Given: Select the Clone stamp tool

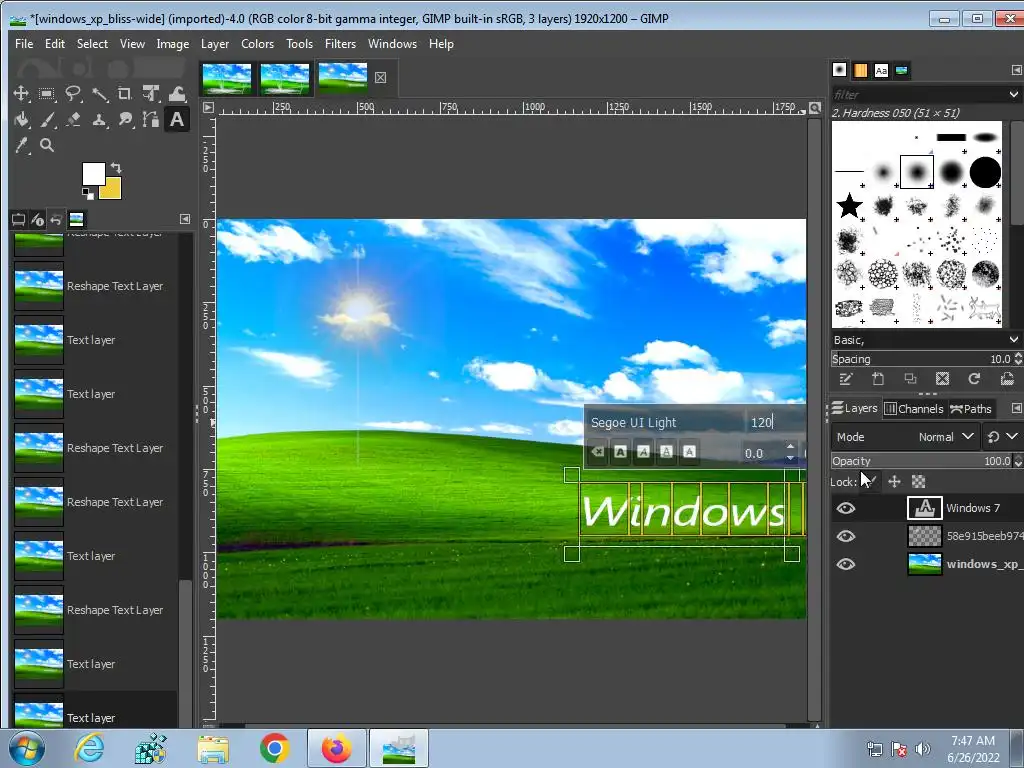Looking at the screenshot, I should (99, 120).
